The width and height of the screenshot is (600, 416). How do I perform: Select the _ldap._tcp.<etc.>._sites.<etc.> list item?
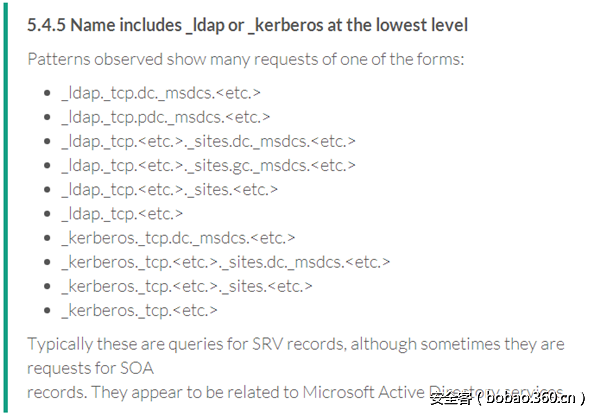point(169,189)
